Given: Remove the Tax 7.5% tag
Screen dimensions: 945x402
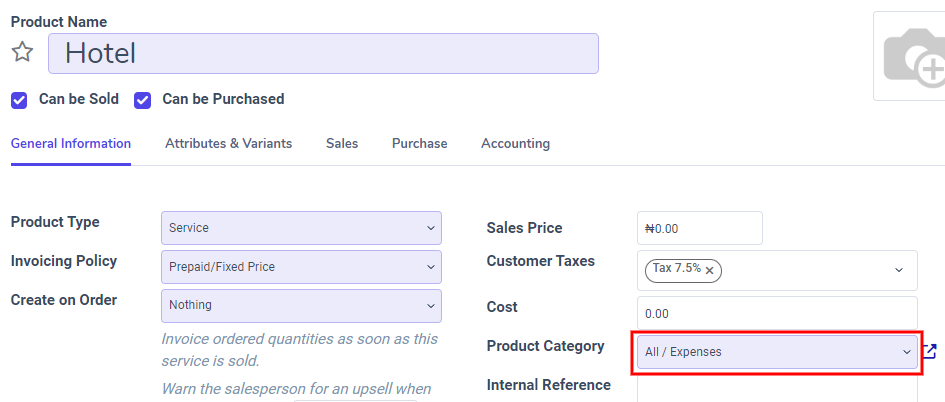Looking at the screenshot, I should (710, 270).
